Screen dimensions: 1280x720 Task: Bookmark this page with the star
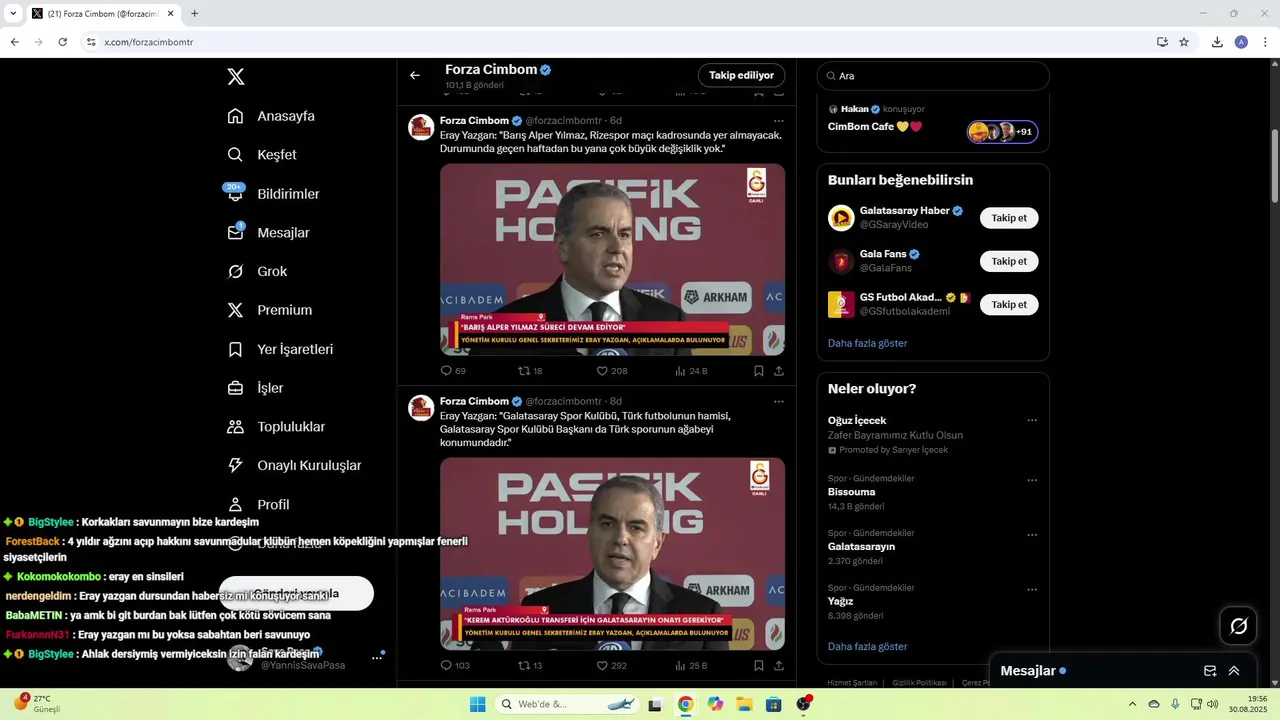[1184, 42]
